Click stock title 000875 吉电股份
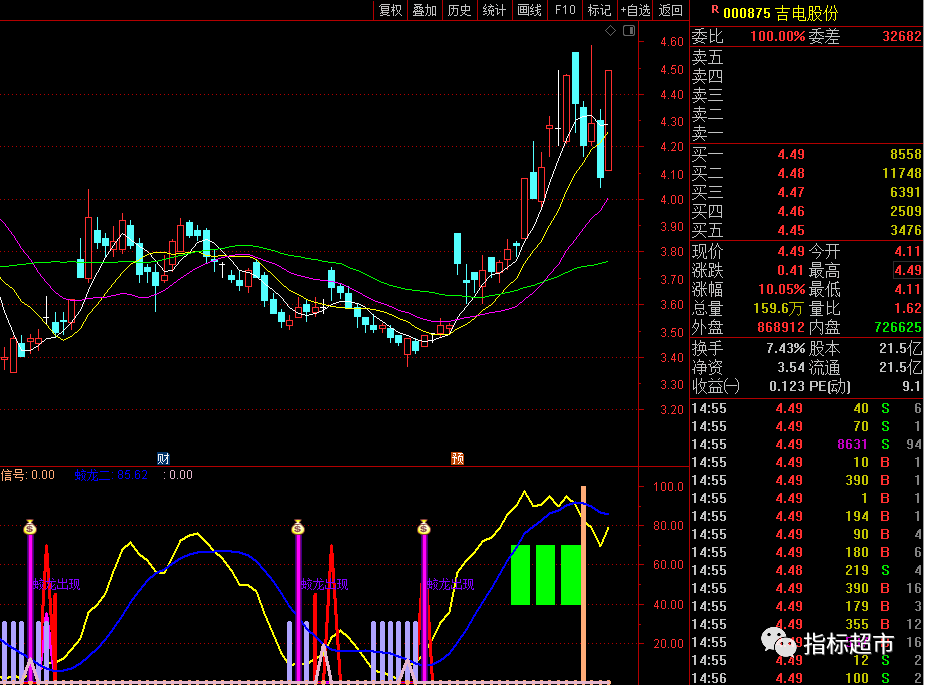This screenshot has width=925, height=685. pos(780,12)
